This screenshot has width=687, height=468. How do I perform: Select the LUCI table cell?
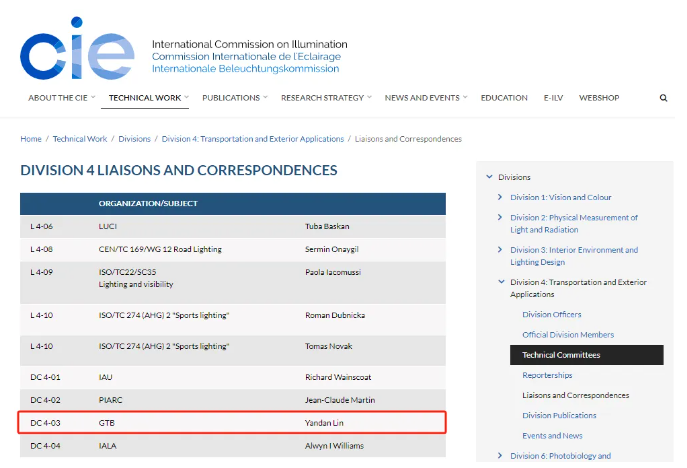107,226
